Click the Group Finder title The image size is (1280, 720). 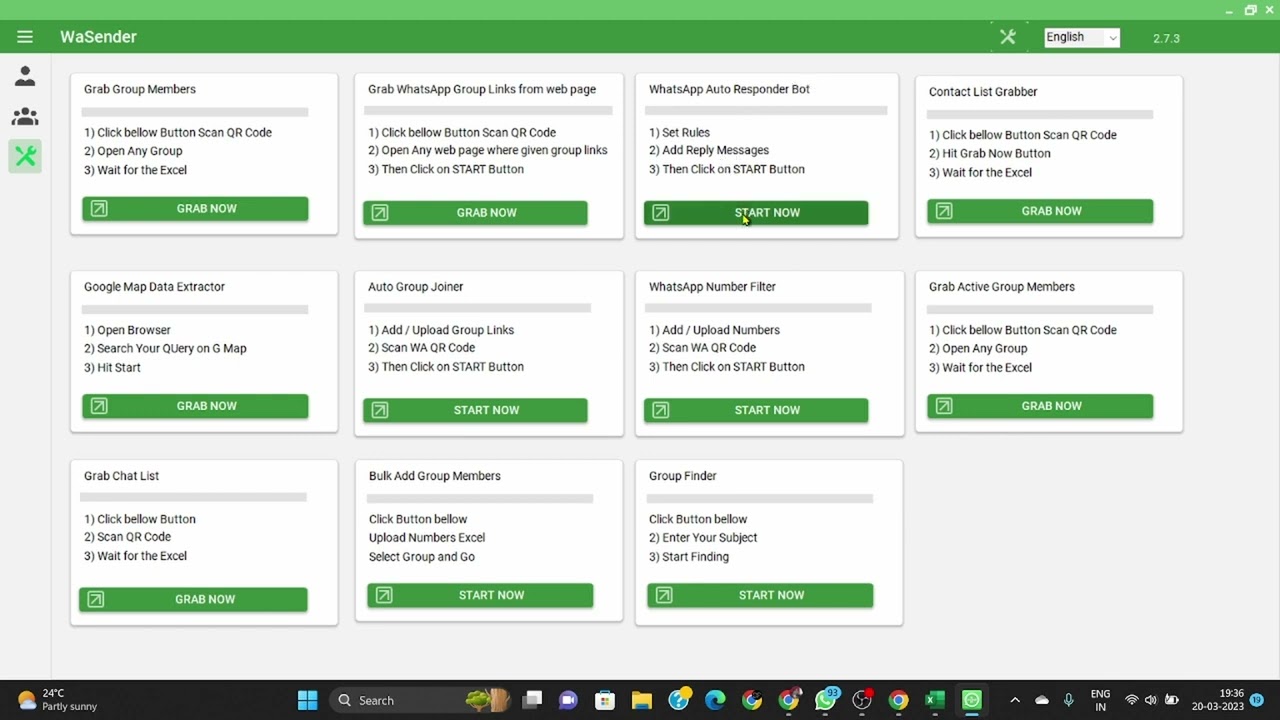click(683, 476)
